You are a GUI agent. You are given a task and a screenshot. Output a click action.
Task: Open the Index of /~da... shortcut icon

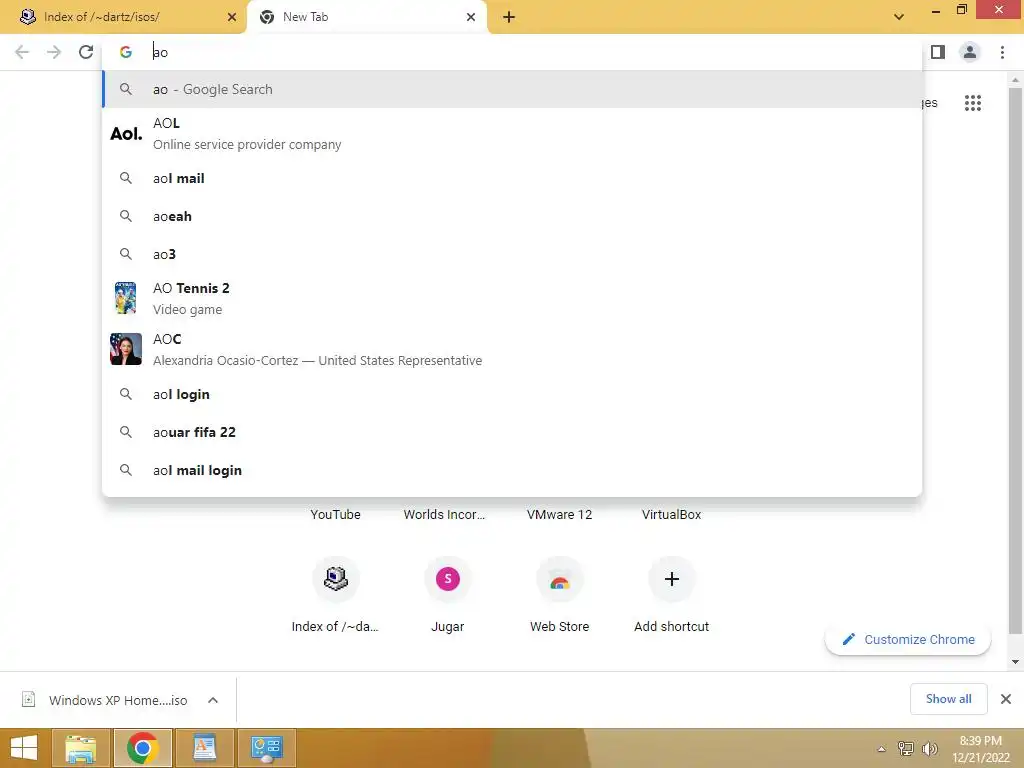point(336,579)
